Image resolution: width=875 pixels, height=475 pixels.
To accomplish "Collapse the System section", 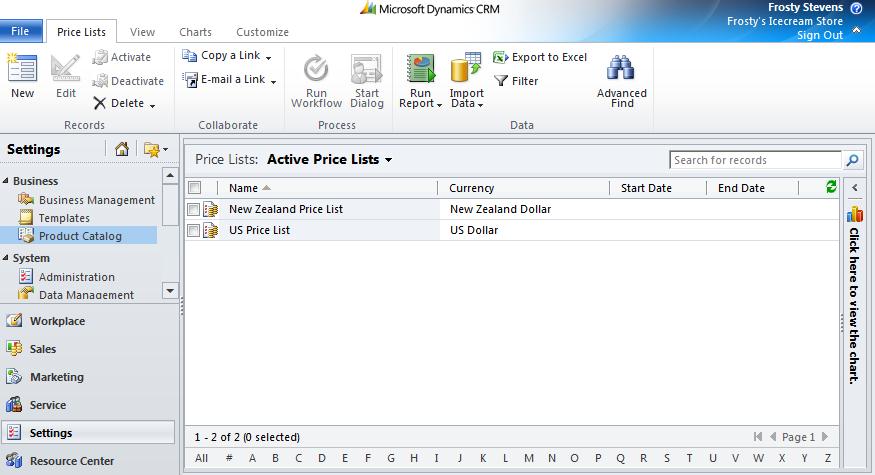I will click(x=6, y=257).
